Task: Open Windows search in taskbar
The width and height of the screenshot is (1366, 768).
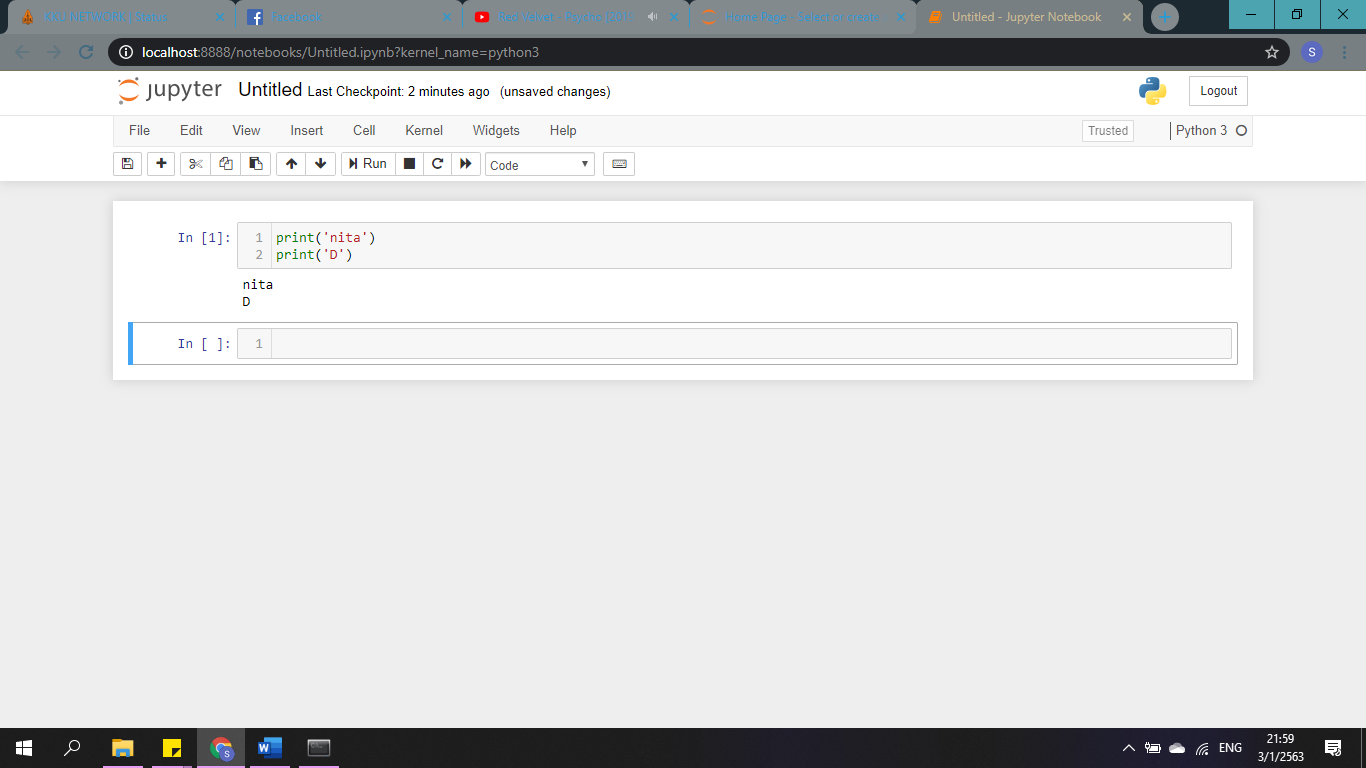Action: pyautogui.click(x=72, y=748)
